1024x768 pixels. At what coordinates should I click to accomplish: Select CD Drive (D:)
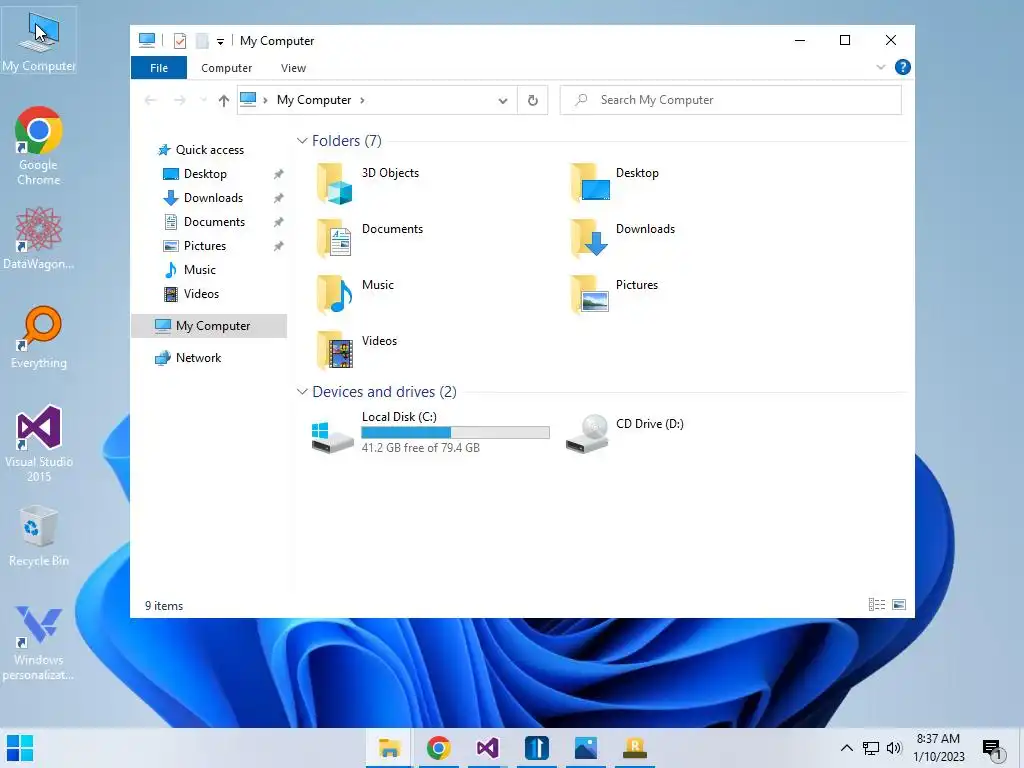pyautogui.click(x=625, y=432)
